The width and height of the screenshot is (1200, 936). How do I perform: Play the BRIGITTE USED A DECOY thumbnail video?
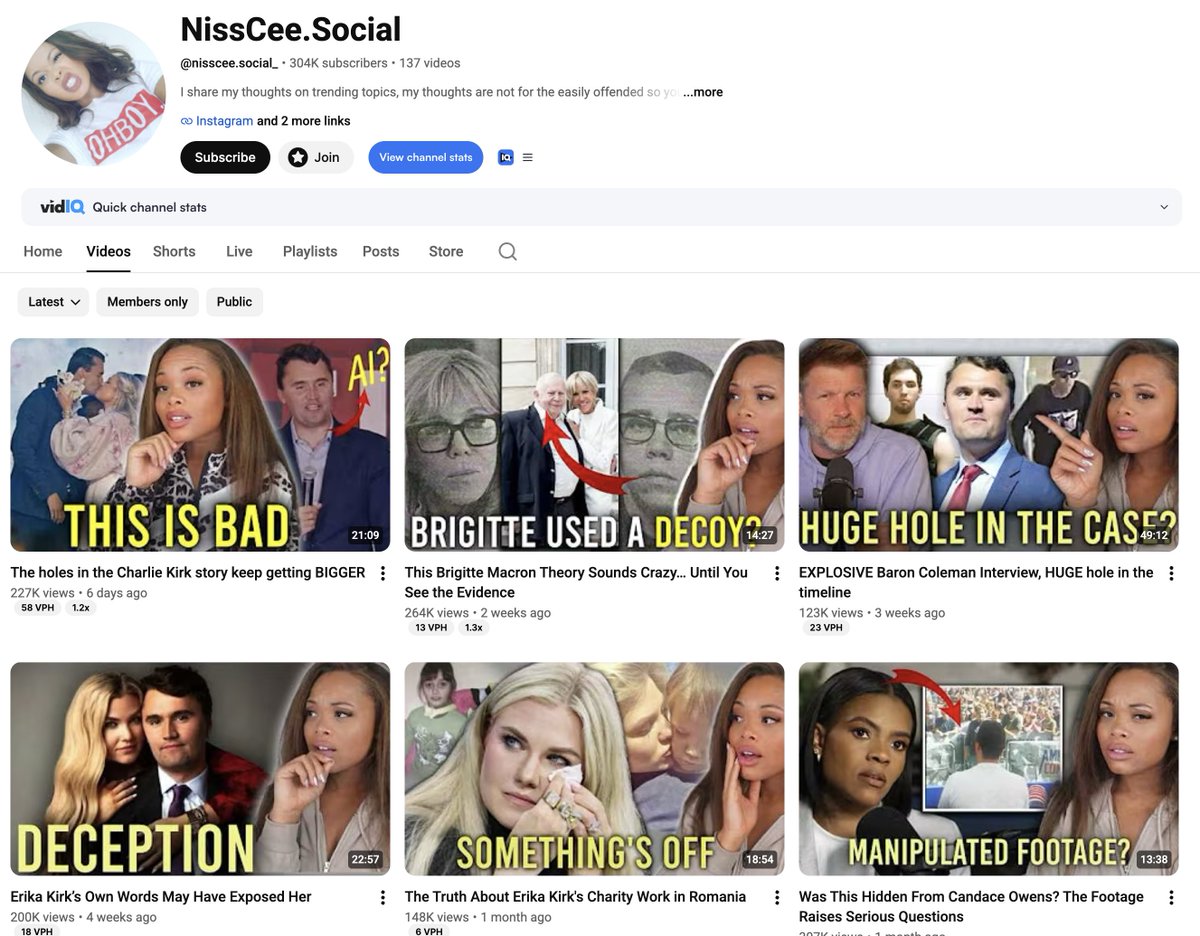tap(594, 445)
